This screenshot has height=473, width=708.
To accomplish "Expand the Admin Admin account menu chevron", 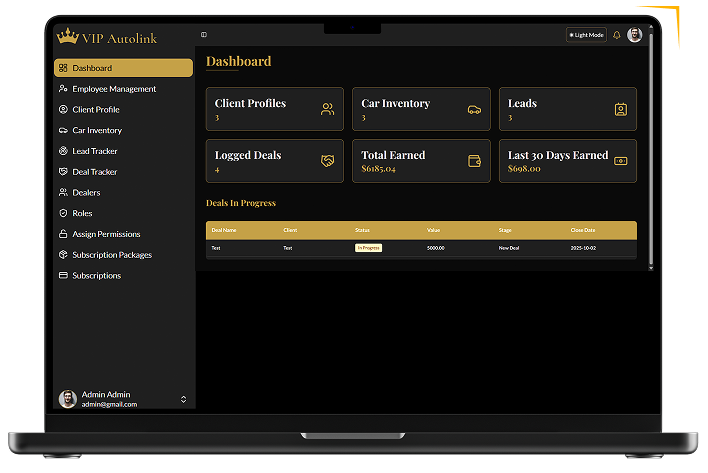I will coord(183,399).
